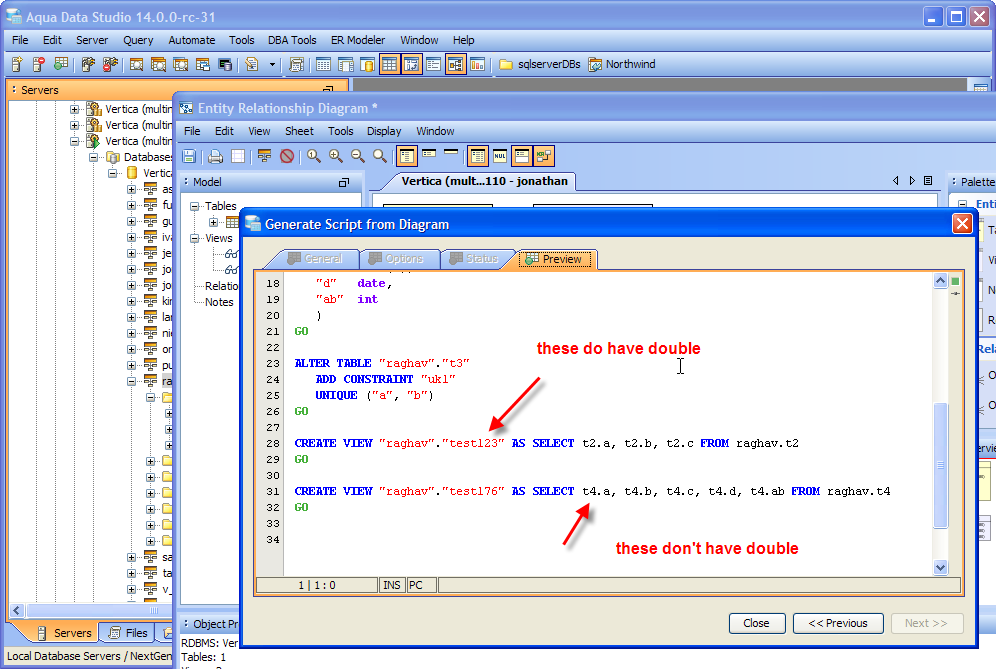Close Generate Script dialog with red X

point(962,224)
